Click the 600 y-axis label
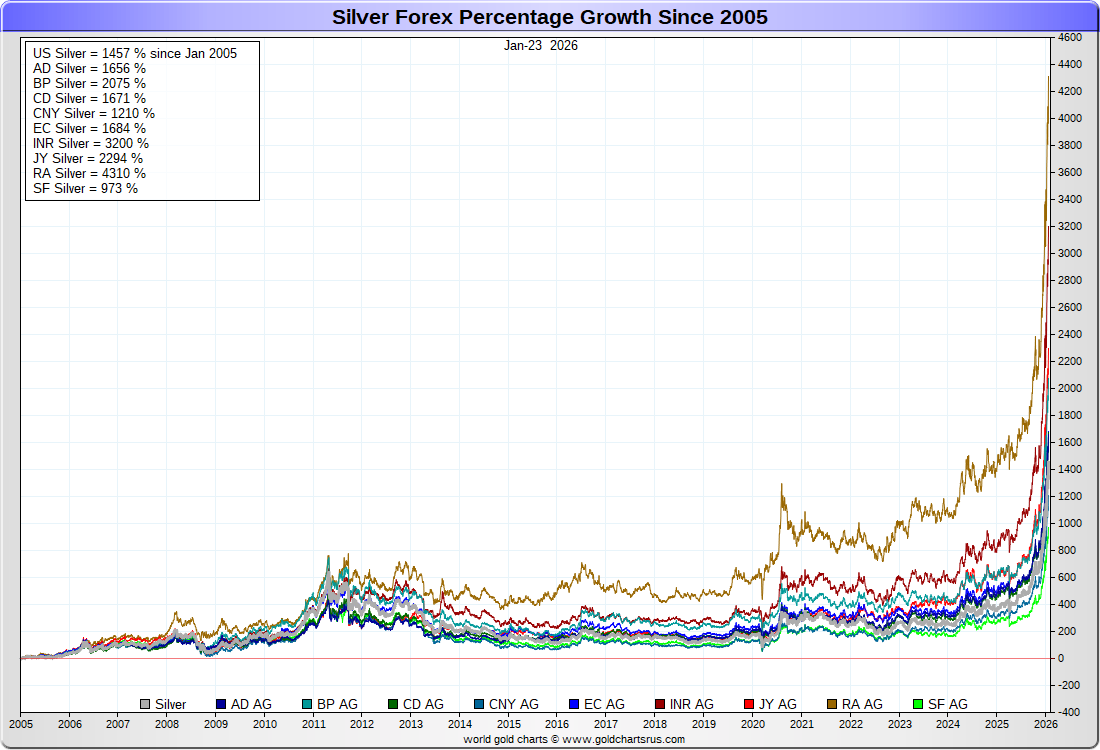This screenshot has height=750, width=1100. coord(1067,577)
